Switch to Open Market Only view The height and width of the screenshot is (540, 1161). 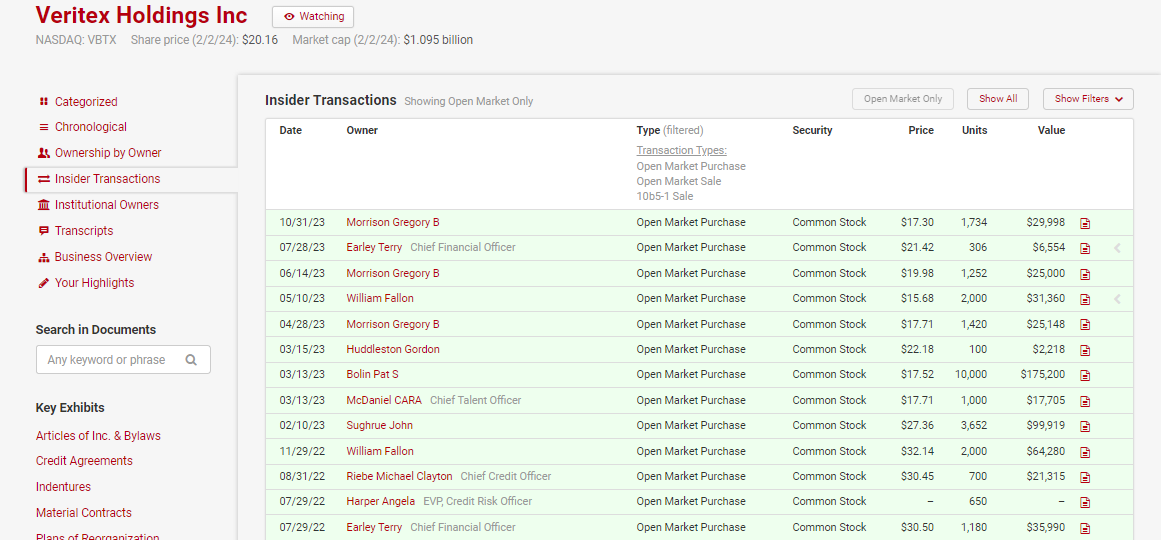tap(903, 99)
